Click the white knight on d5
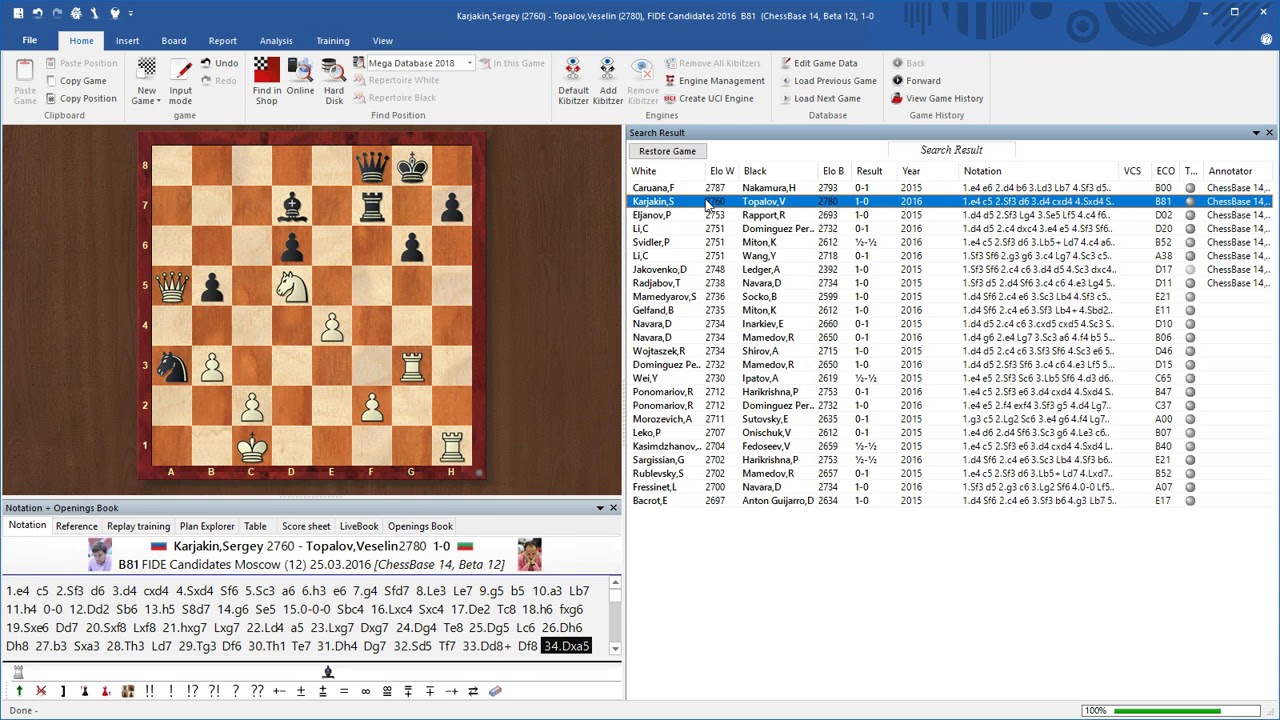 coord(291,286)
